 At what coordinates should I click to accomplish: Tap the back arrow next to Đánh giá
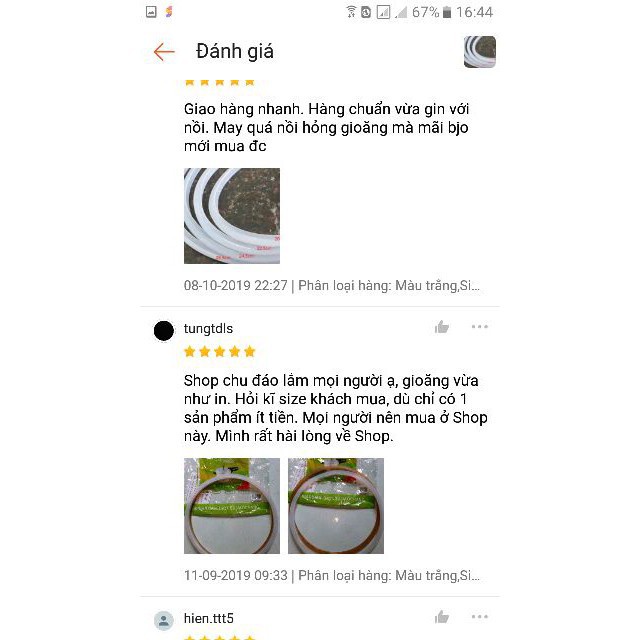(x=164, y=52)
